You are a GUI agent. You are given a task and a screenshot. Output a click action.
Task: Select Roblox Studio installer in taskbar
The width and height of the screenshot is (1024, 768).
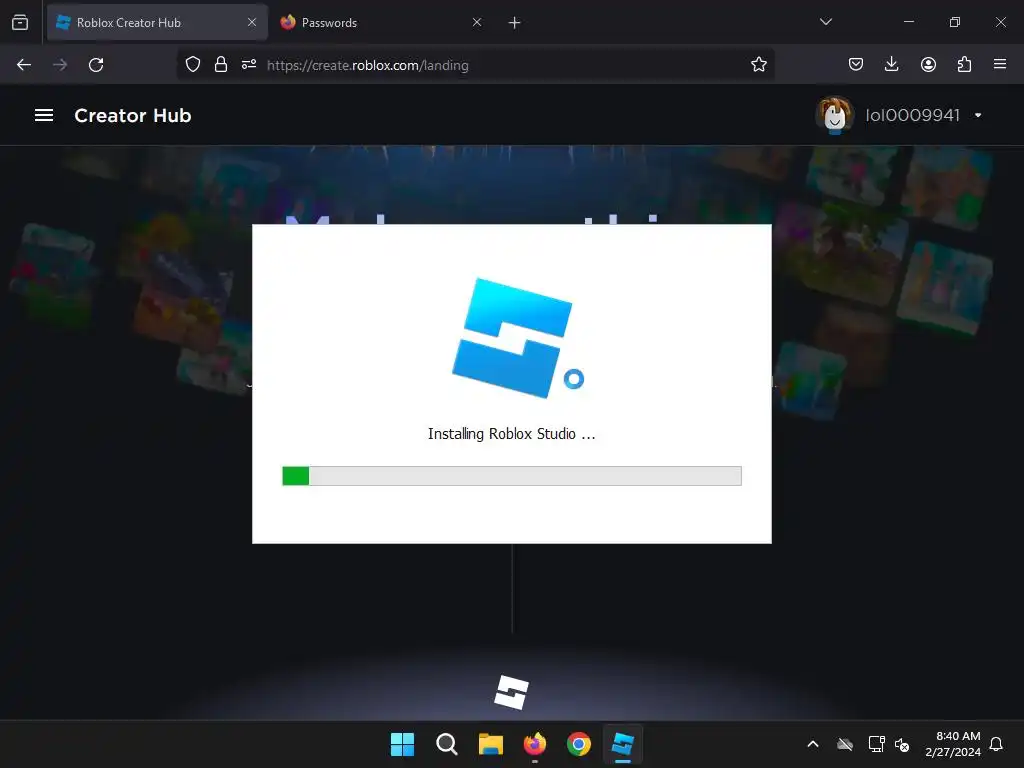(622, 744)
